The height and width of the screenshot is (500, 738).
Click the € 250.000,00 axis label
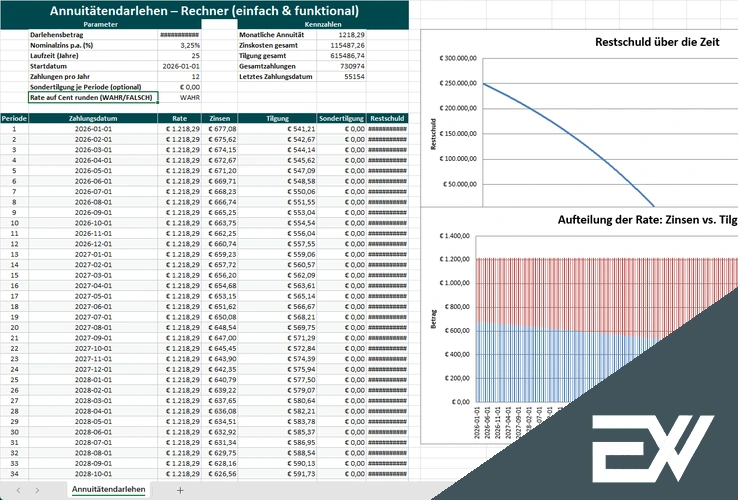458,83
